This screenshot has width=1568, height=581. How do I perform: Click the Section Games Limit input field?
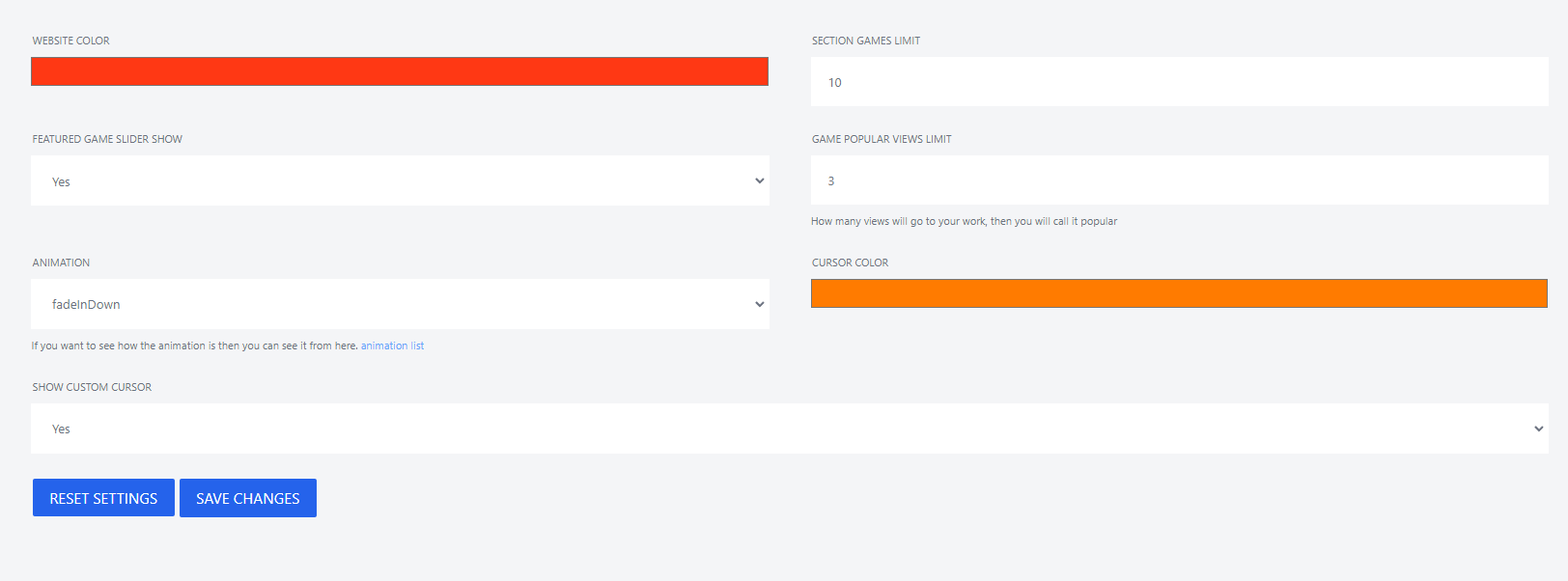point(1179,82)
